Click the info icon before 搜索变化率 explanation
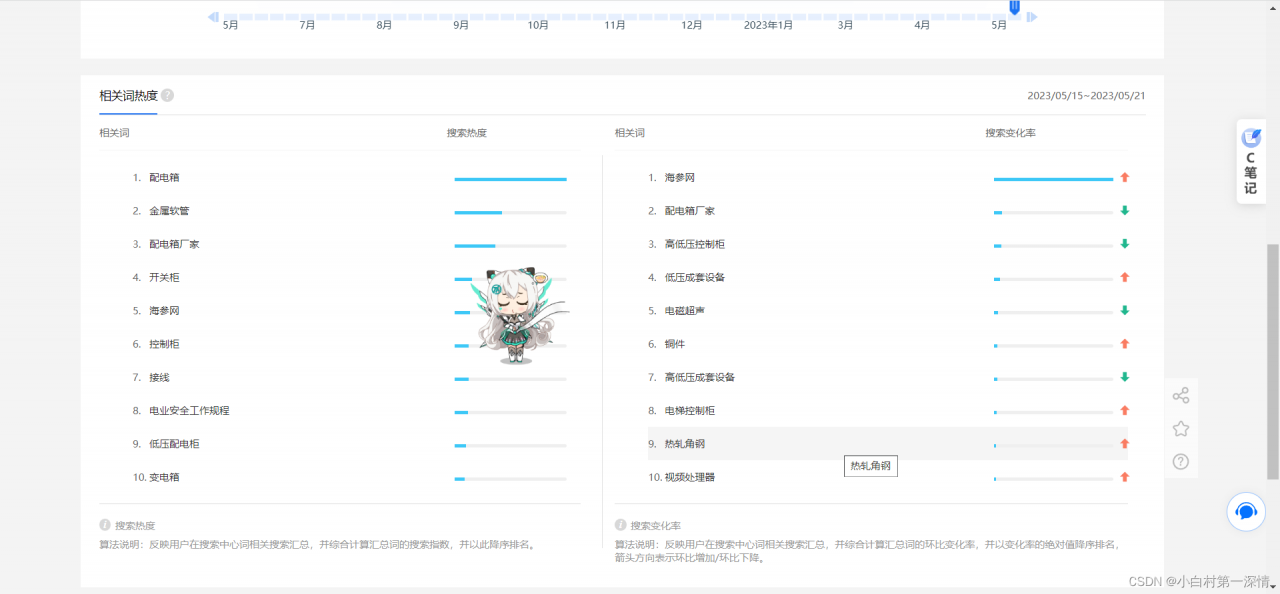Viewport: 1280px width, 594px height. 620,524
